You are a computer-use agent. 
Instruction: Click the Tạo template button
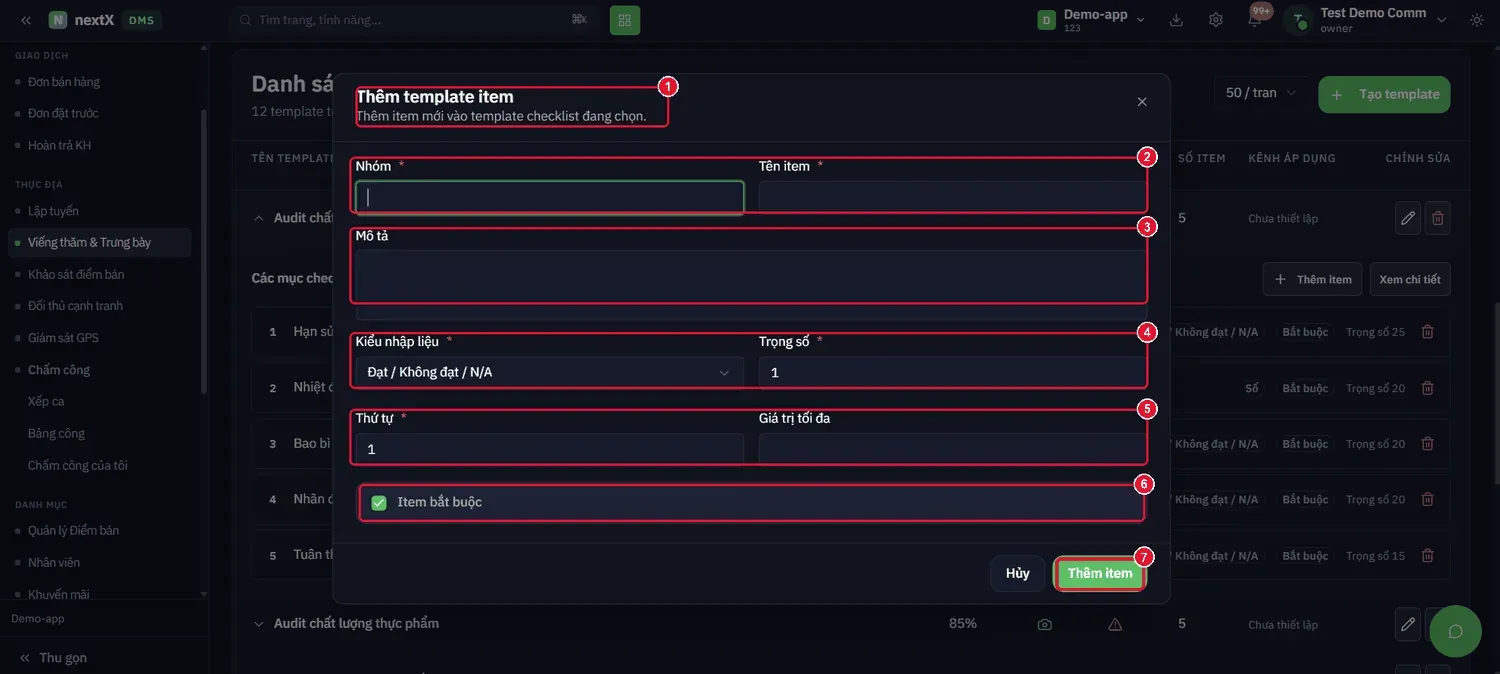click(x=1385, y=94)
